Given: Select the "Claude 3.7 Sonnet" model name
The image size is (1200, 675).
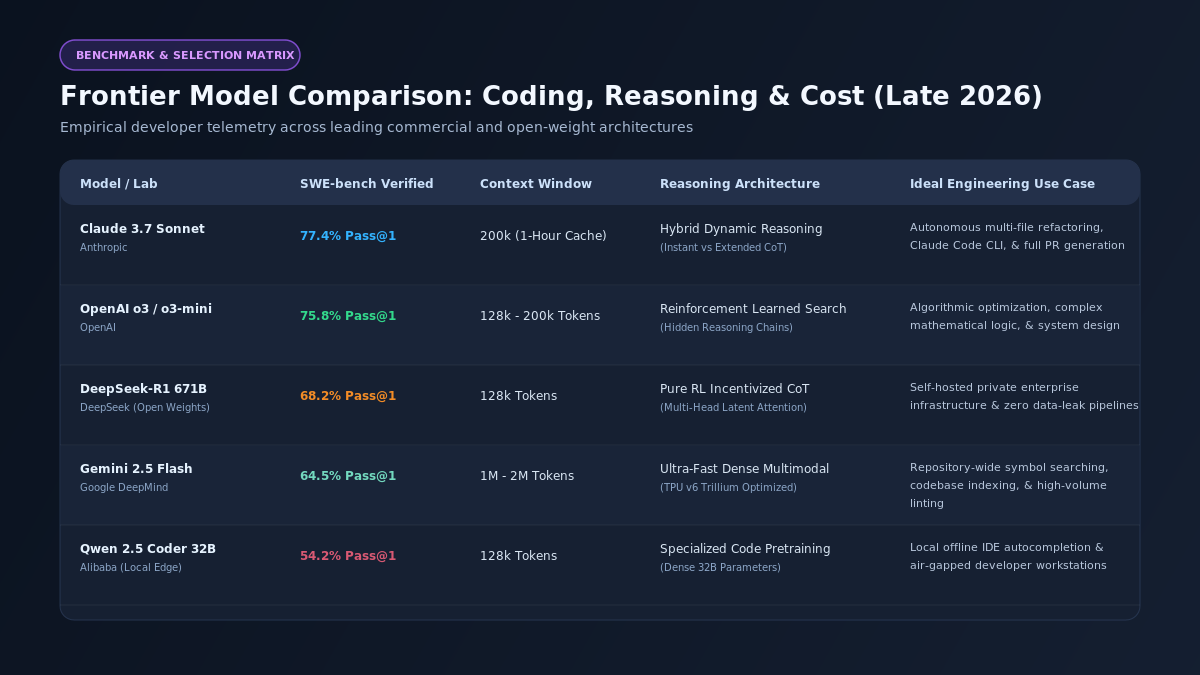Looking at the screenshot, I should point(142,229).
